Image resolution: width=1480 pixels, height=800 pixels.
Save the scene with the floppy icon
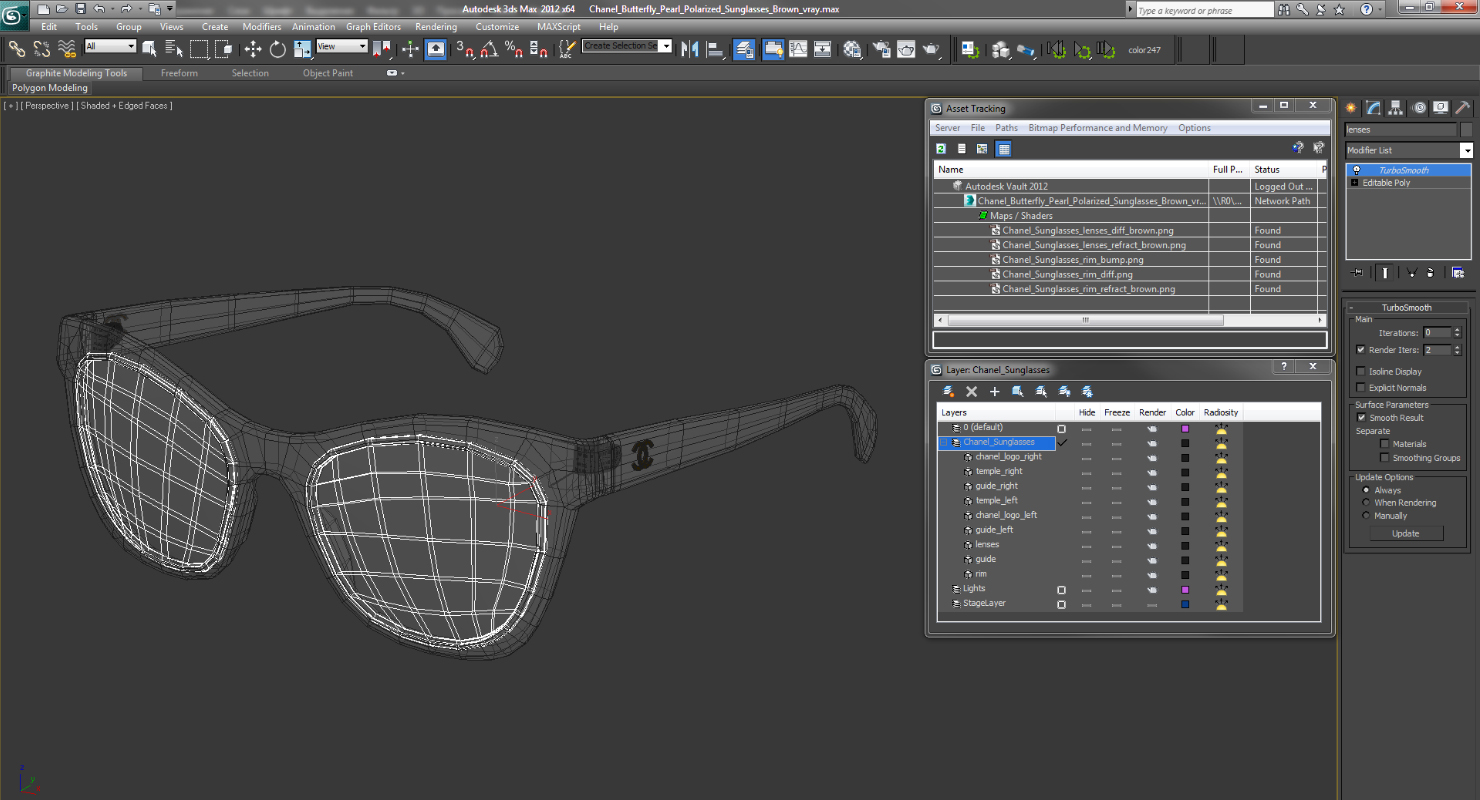click(x=79, y=9)
